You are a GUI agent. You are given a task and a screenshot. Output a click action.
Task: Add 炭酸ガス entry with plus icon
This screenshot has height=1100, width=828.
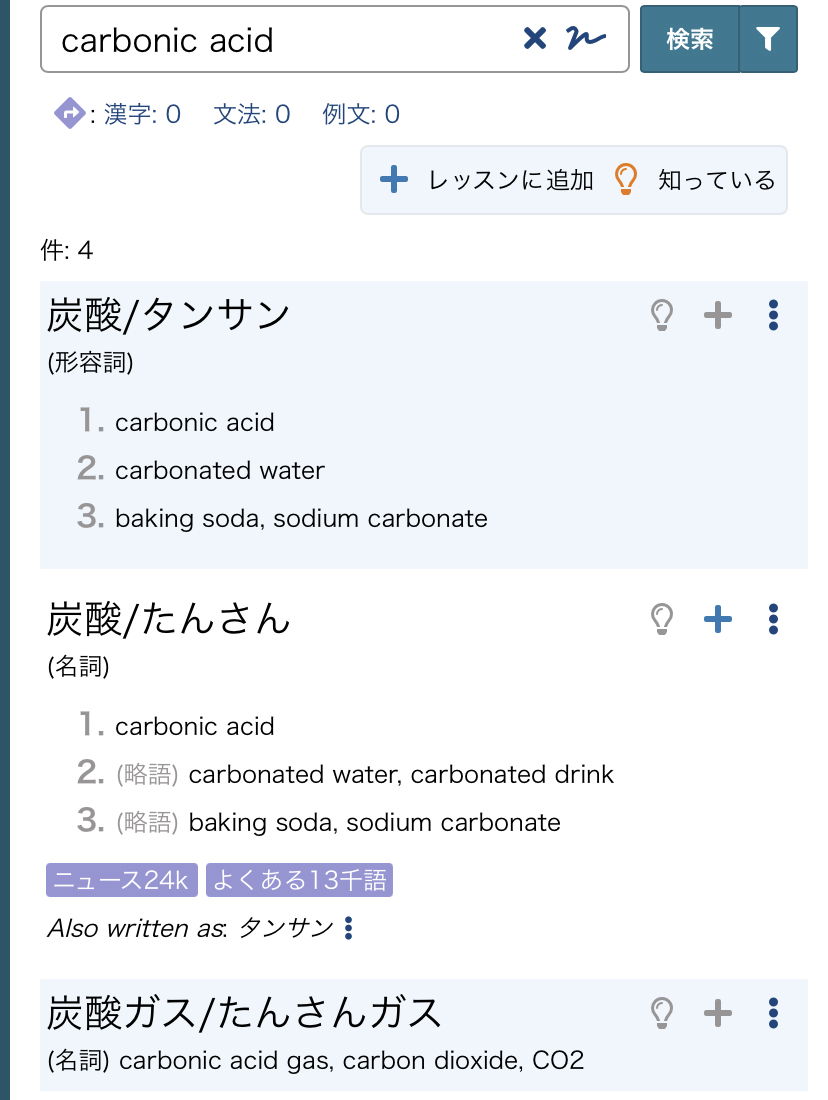coord(718,1013)
